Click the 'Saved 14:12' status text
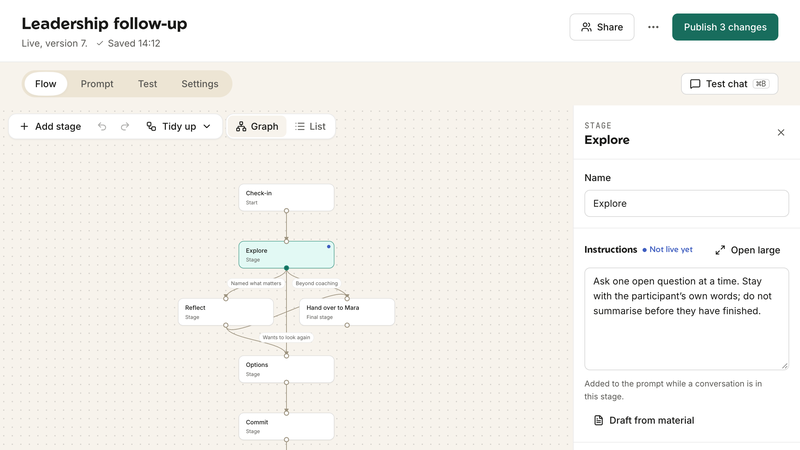Viewport: 800px width, 450px height. (129, 43)
